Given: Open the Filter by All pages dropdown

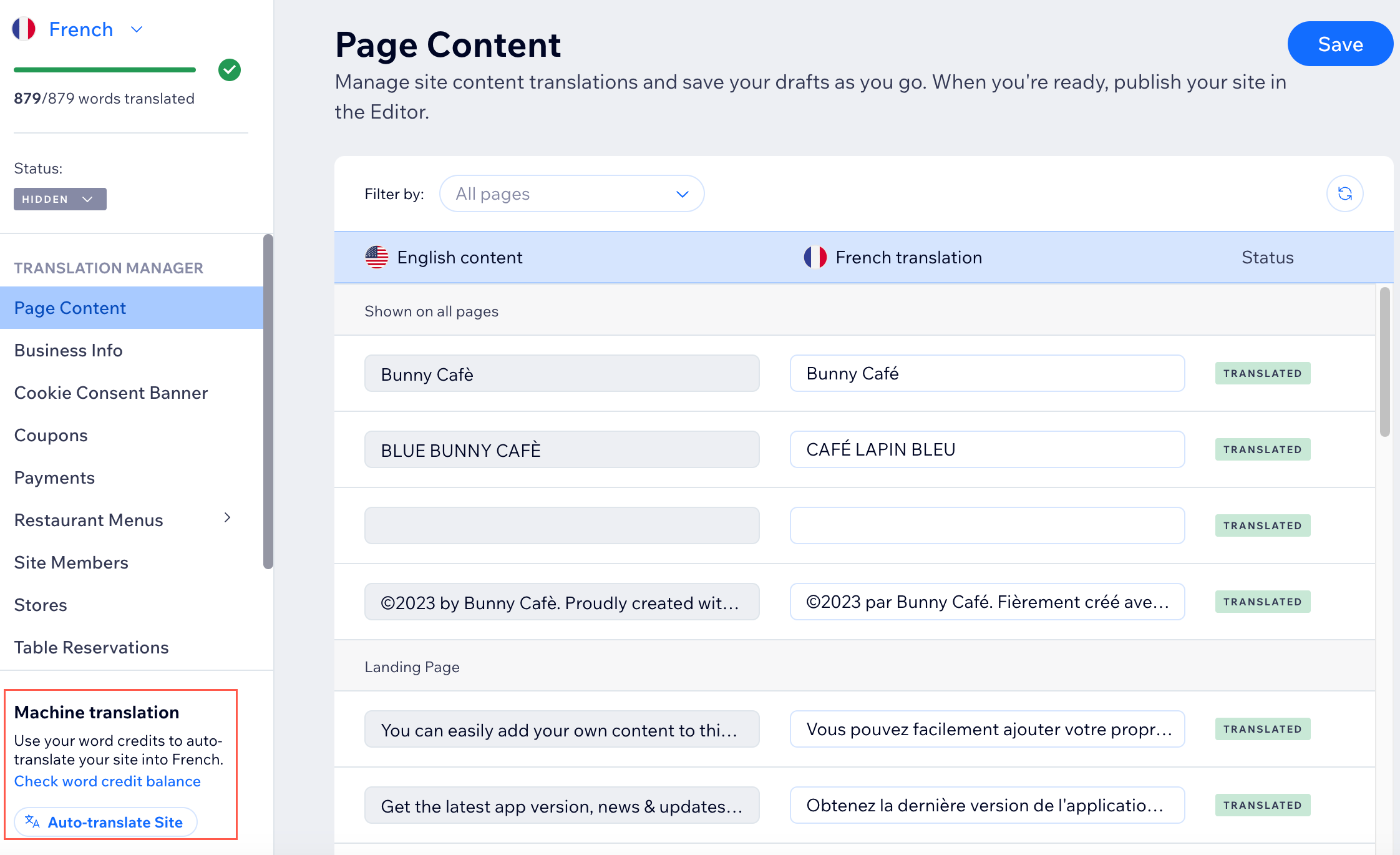Looking at the screenshot, I should 572,193.
